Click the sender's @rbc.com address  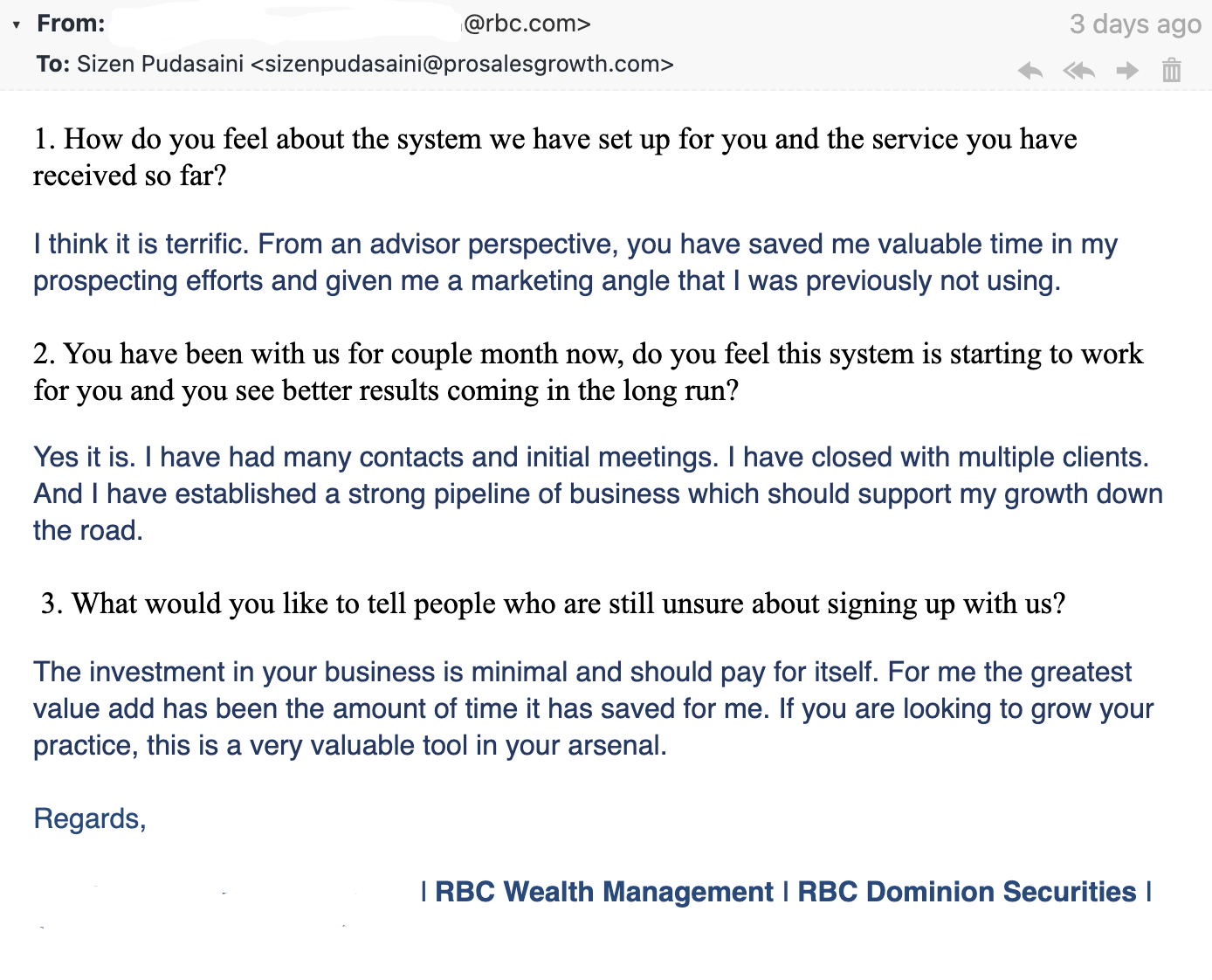coord(526,24)
